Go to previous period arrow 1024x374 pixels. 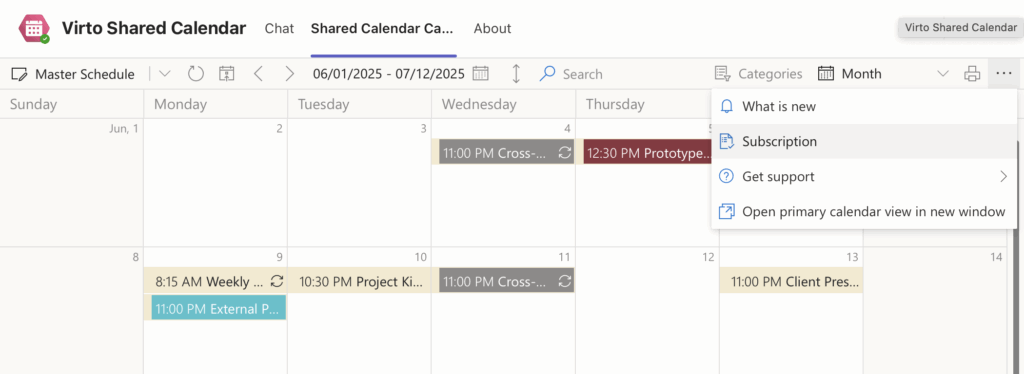point(259,74)
